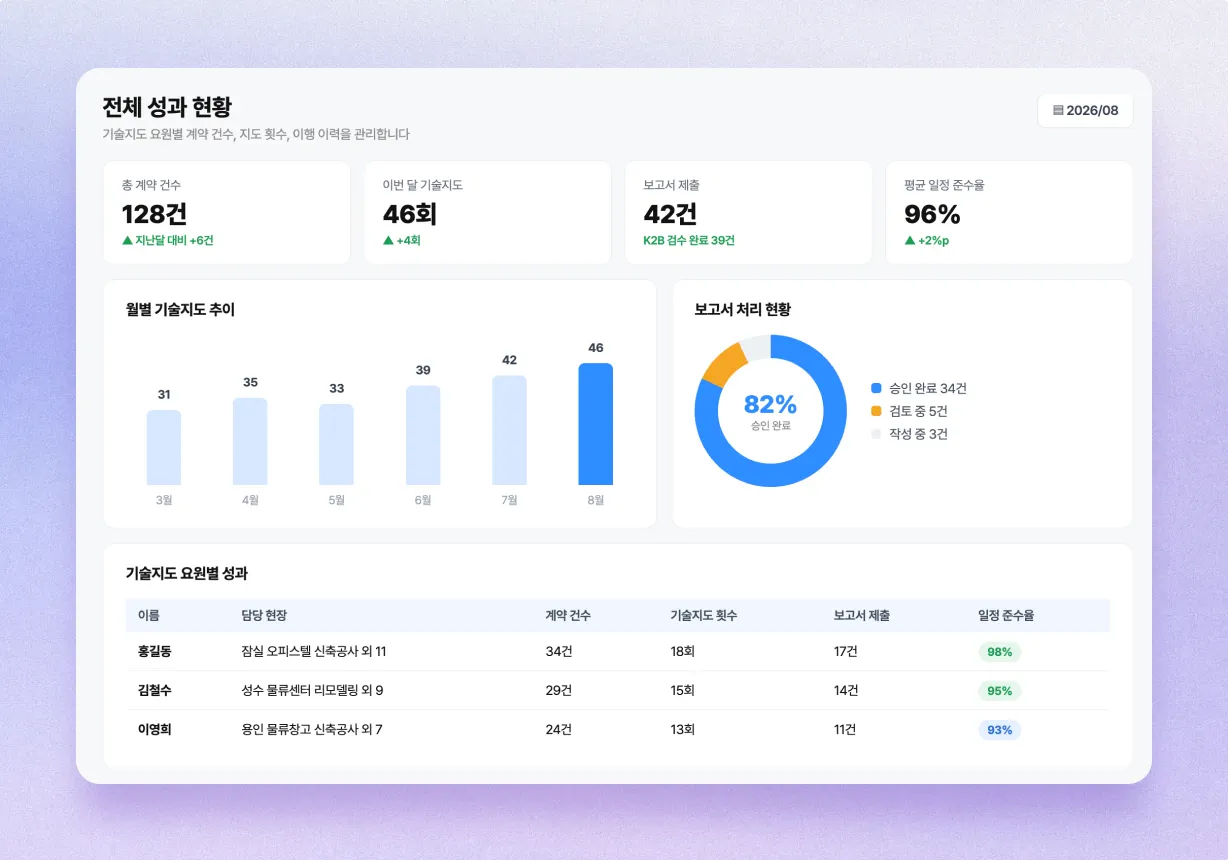
Task: Click the blue legend dot for 승인 완료
Action: [877, 388]
